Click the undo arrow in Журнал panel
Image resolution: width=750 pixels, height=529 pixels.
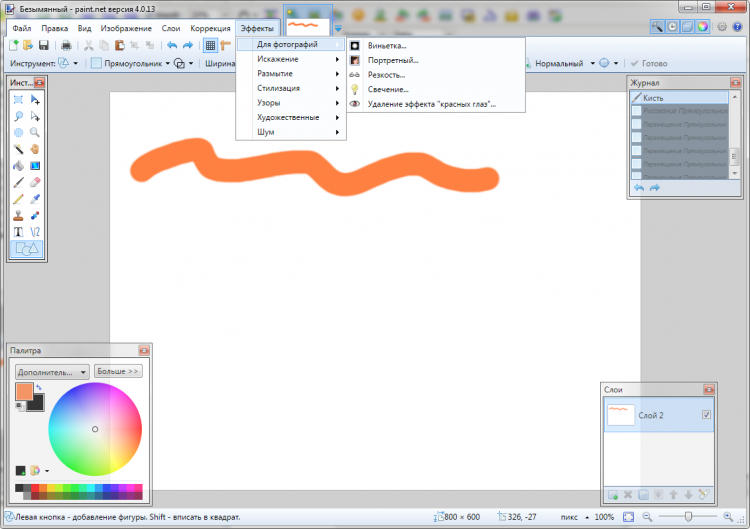(x=639, y=187)
